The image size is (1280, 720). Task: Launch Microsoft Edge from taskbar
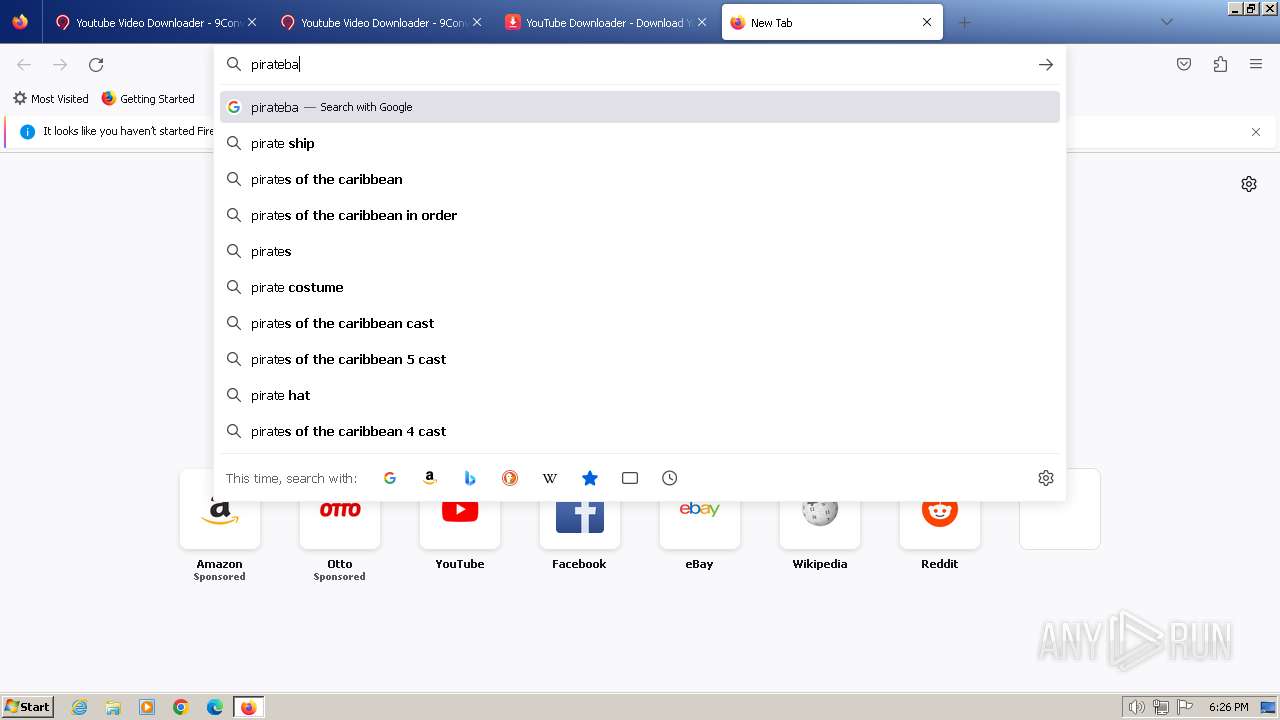[215, 707]
